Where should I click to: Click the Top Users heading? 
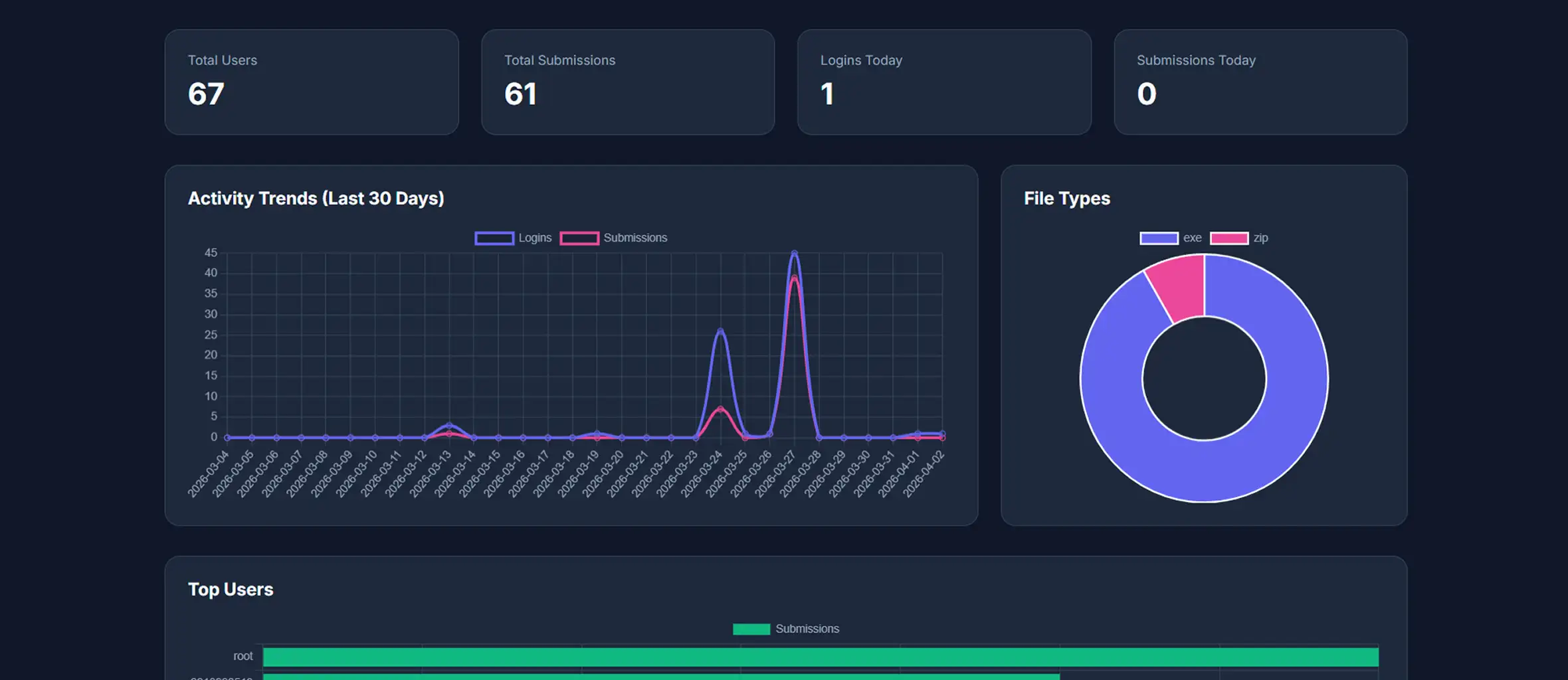(x=231, y=590)
